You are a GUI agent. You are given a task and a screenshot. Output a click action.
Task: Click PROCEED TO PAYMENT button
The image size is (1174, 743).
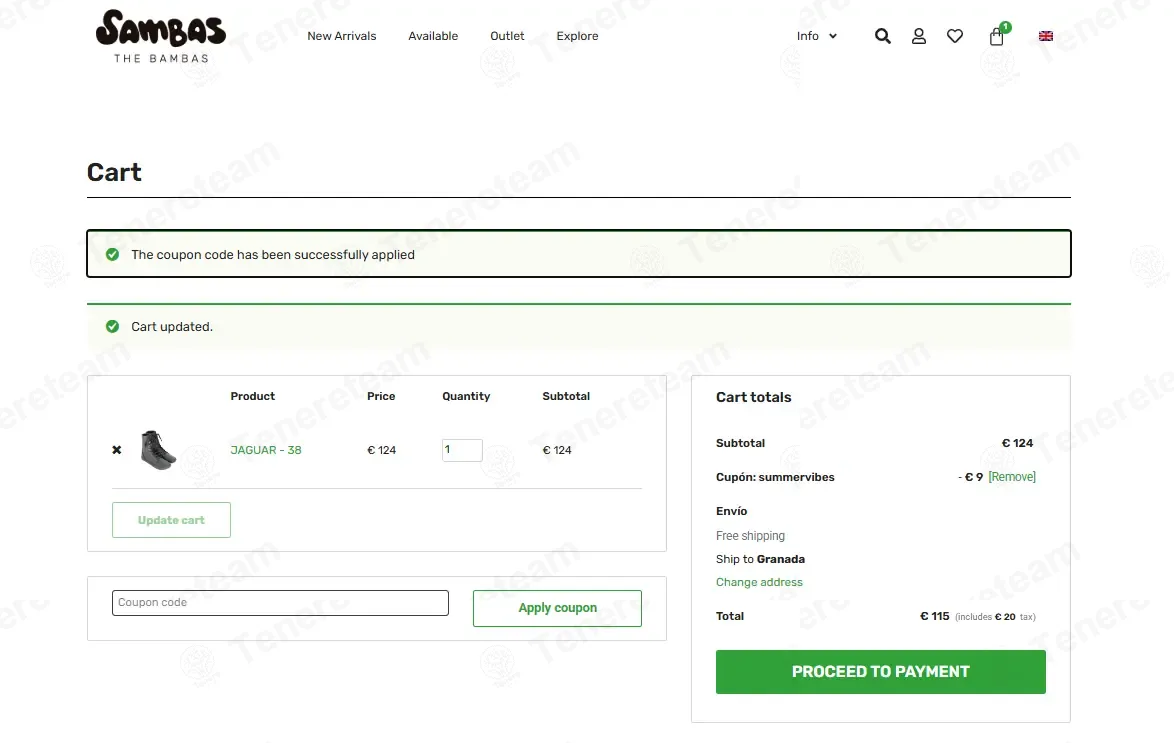[880, 672]
